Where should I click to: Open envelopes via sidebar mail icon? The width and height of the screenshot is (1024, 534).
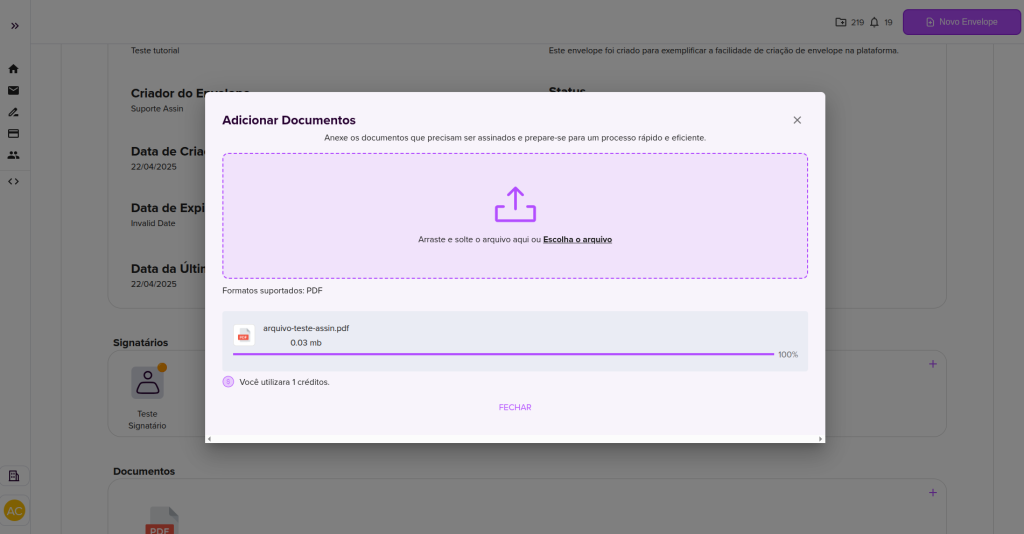click(13, 91)
